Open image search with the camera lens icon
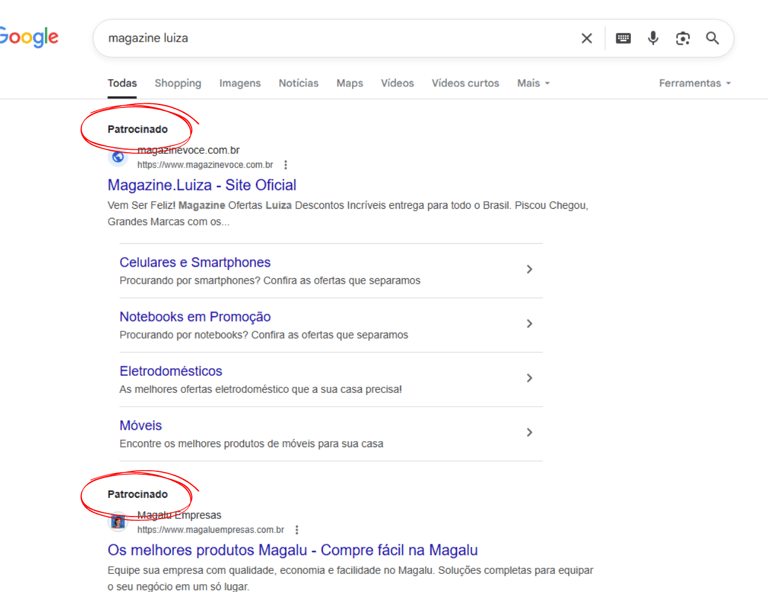Screen dimensions: 768x592 tap(683, 38)
